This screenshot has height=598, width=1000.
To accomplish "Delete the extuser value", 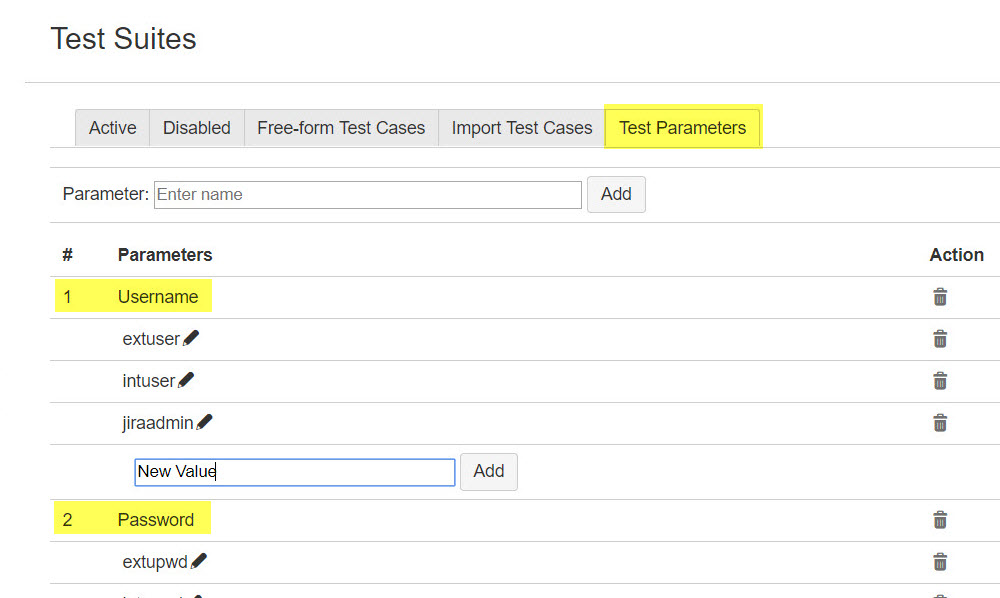I will (x=940, y=339).
